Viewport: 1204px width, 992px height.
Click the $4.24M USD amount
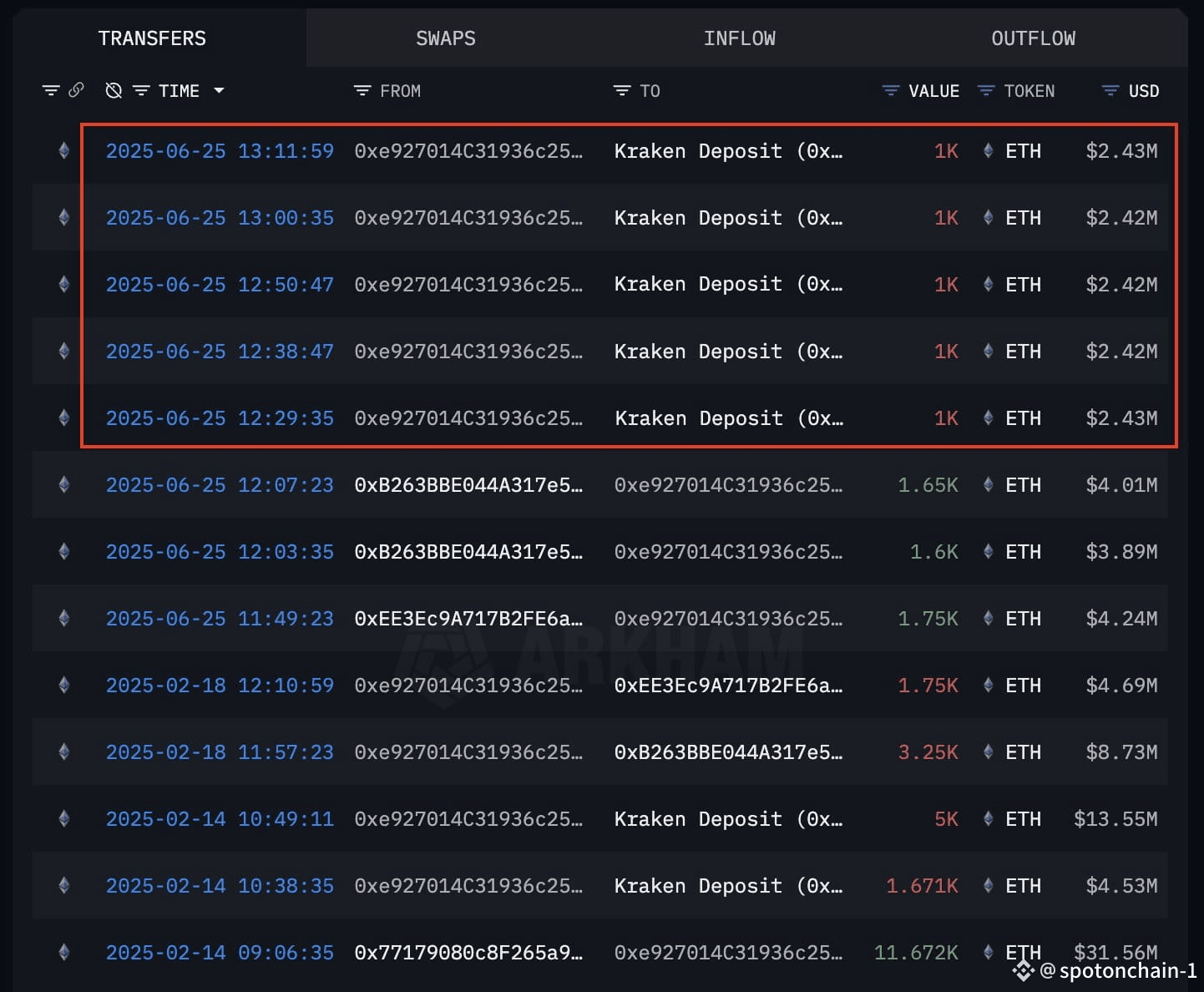click(x=1121, y=619)
